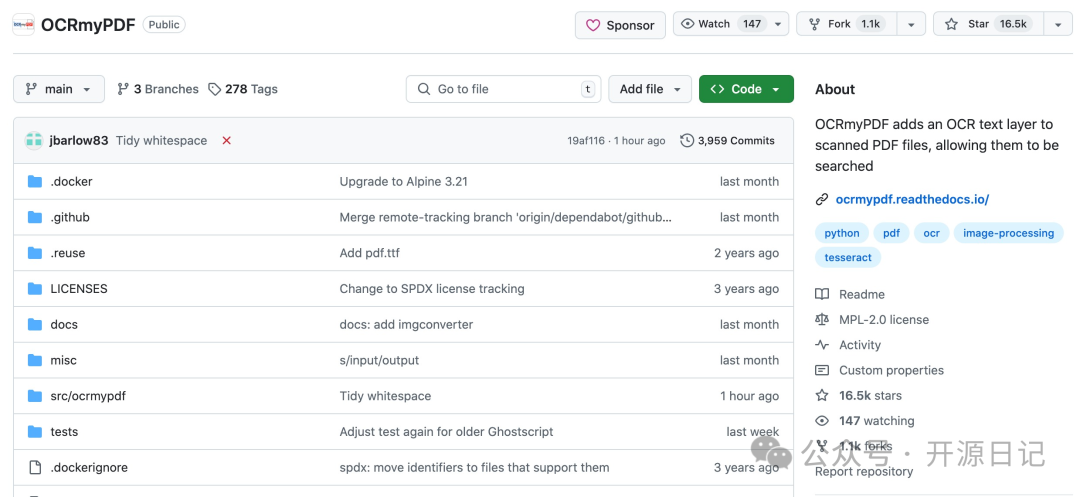Expand the Add file dropdown

pyautogui.click(x=649, y=89)
